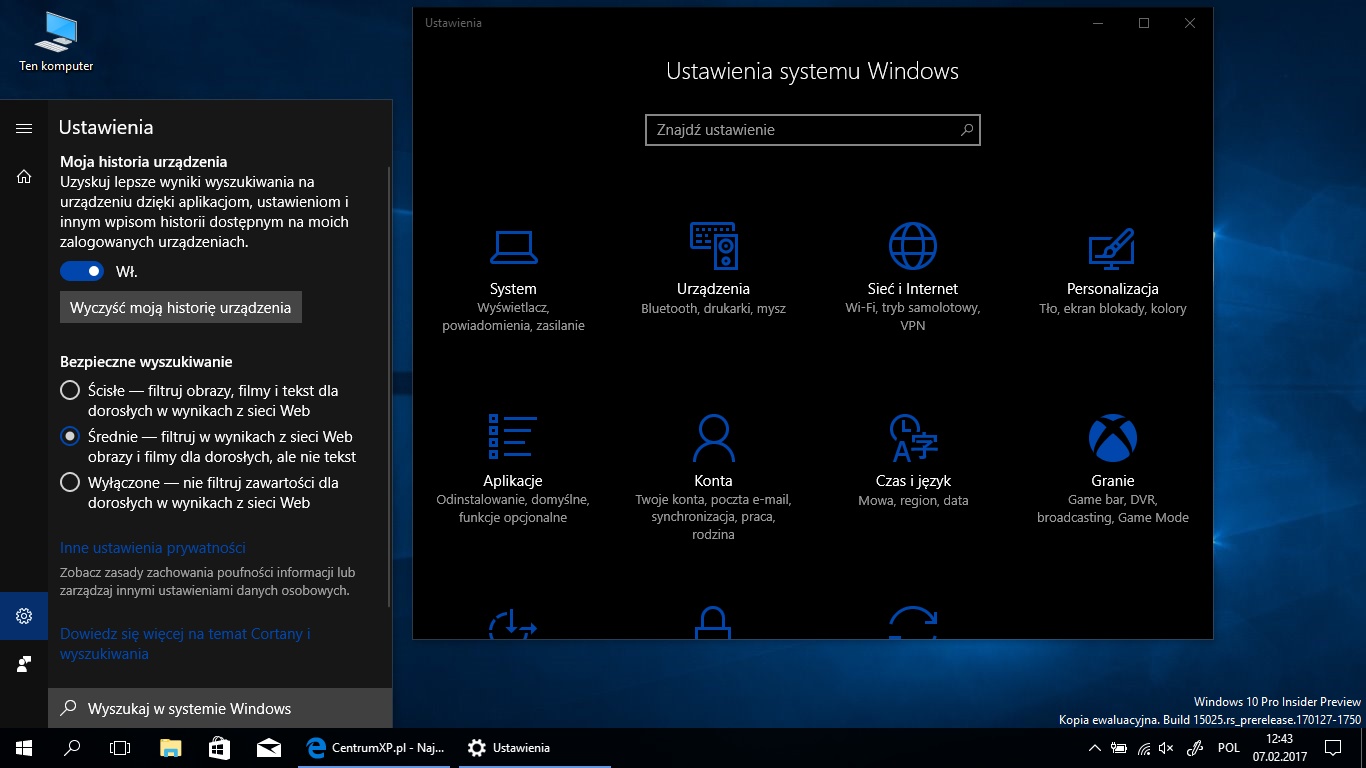
Task: Select Ścisłe safe search option
Action: click(x=70, y=390)
